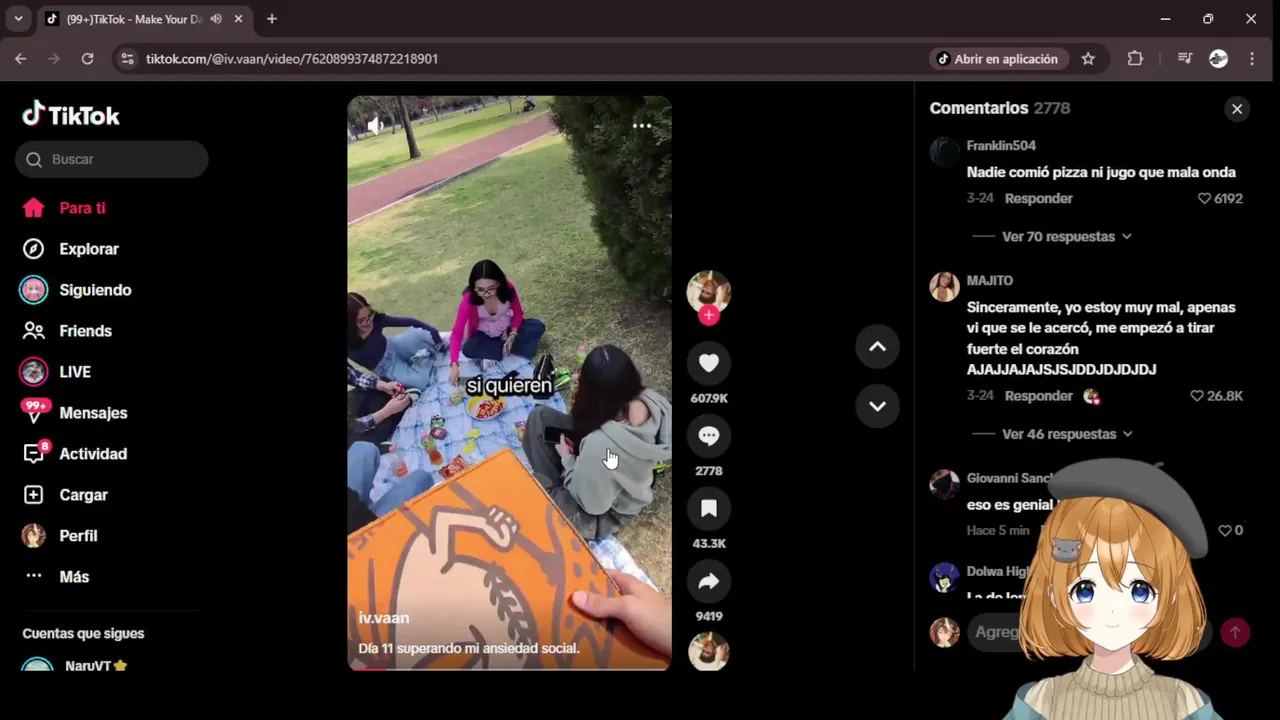View site information icon in address bar
This screenshot has width=1280, height=720.
click(x=127, y=59)
